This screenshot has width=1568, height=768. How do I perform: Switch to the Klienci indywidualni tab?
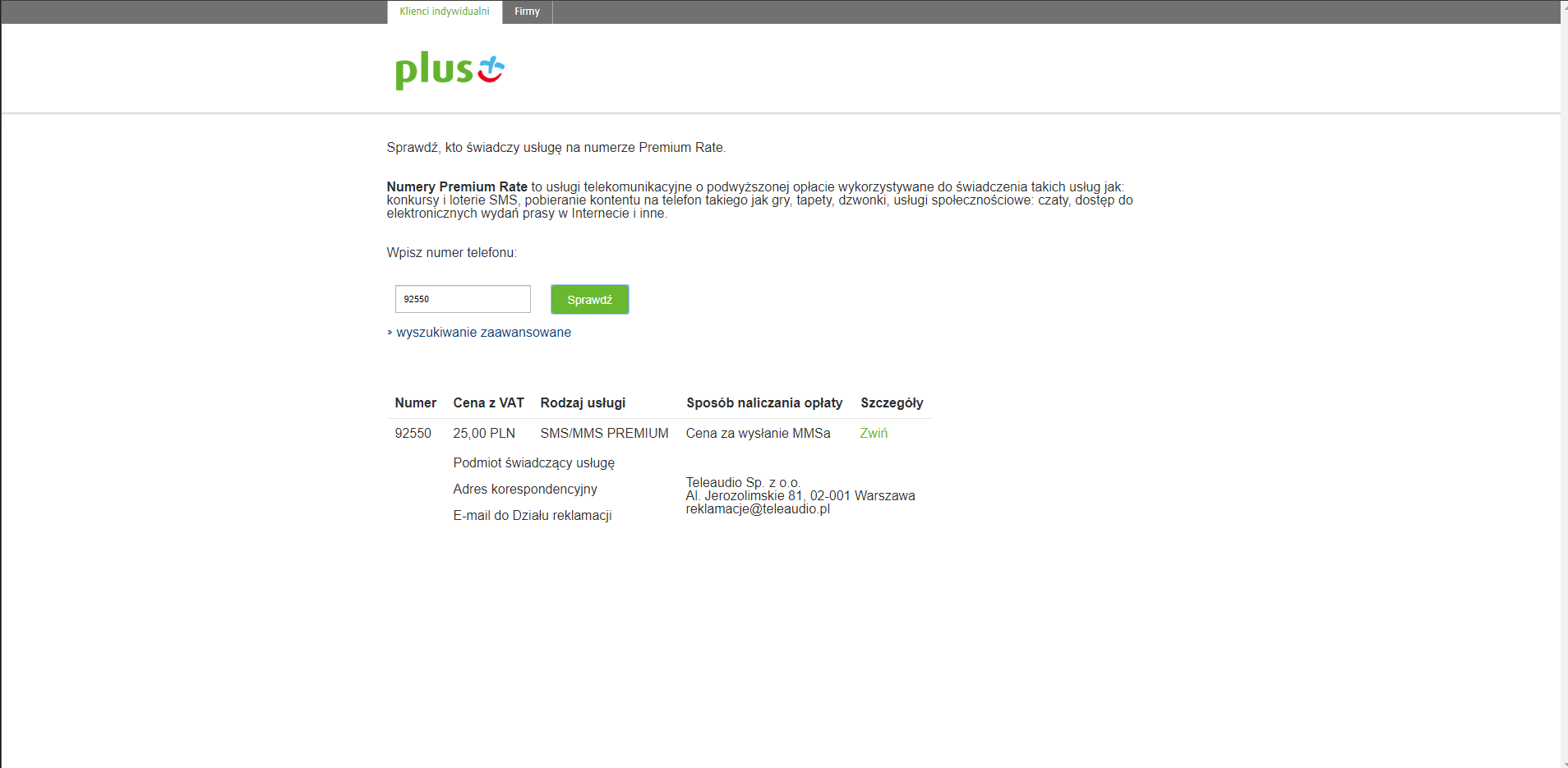444,11
